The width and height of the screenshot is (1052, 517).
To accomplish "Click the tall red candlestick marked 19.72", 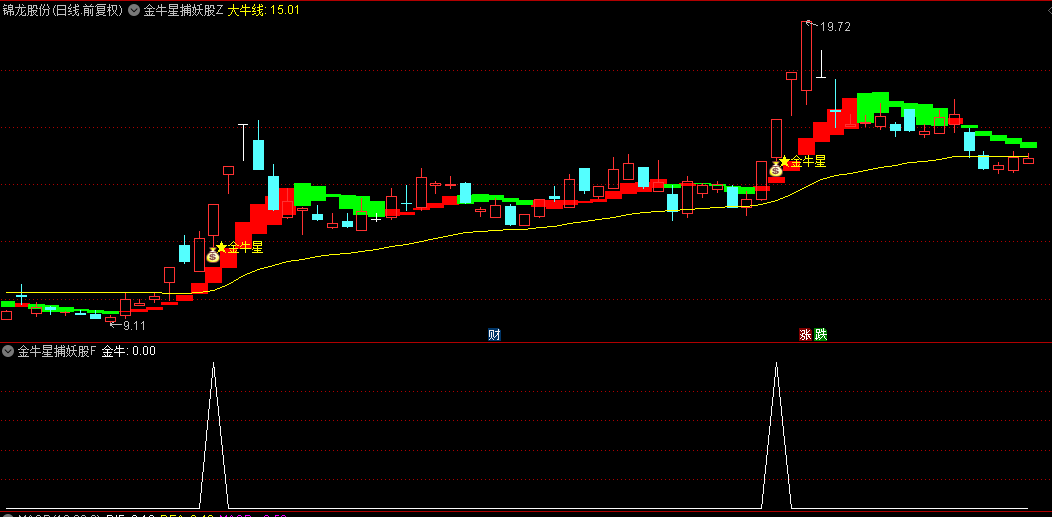I will coord(806,56).
